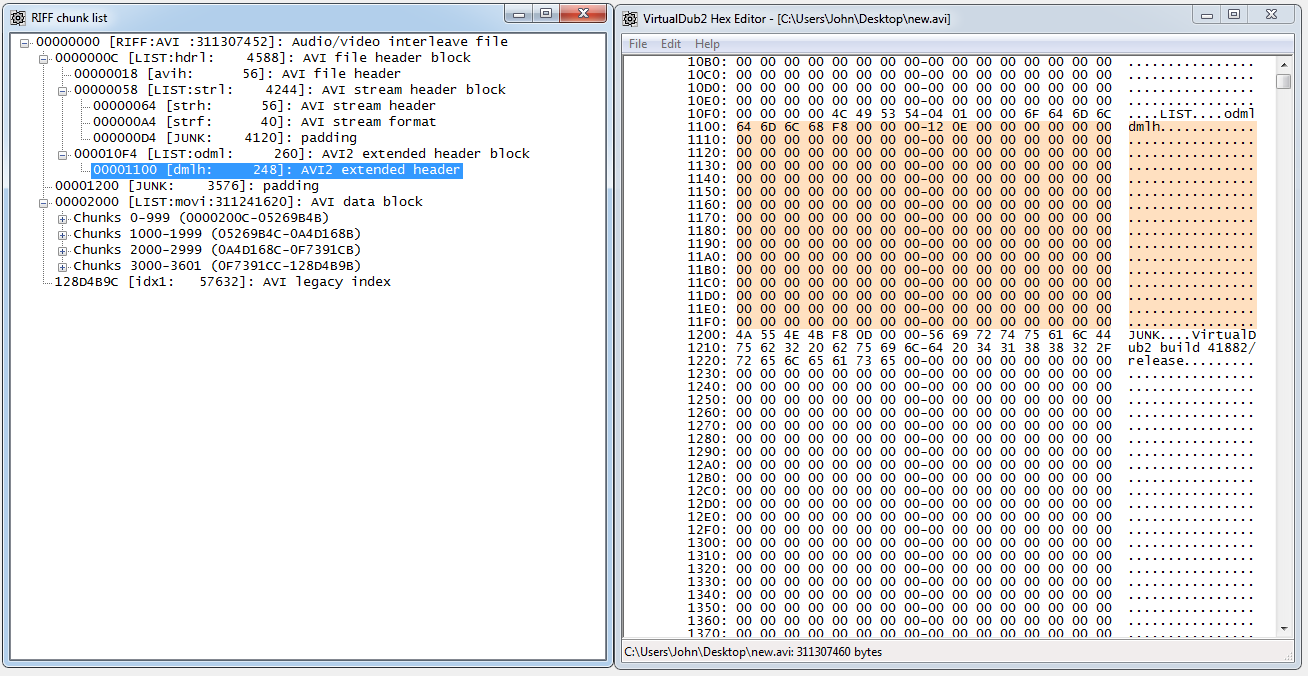Click the VirtualDub2 Hex Editor title icon
Viewport: 1308px width, 676px height.
click(631, 18)
